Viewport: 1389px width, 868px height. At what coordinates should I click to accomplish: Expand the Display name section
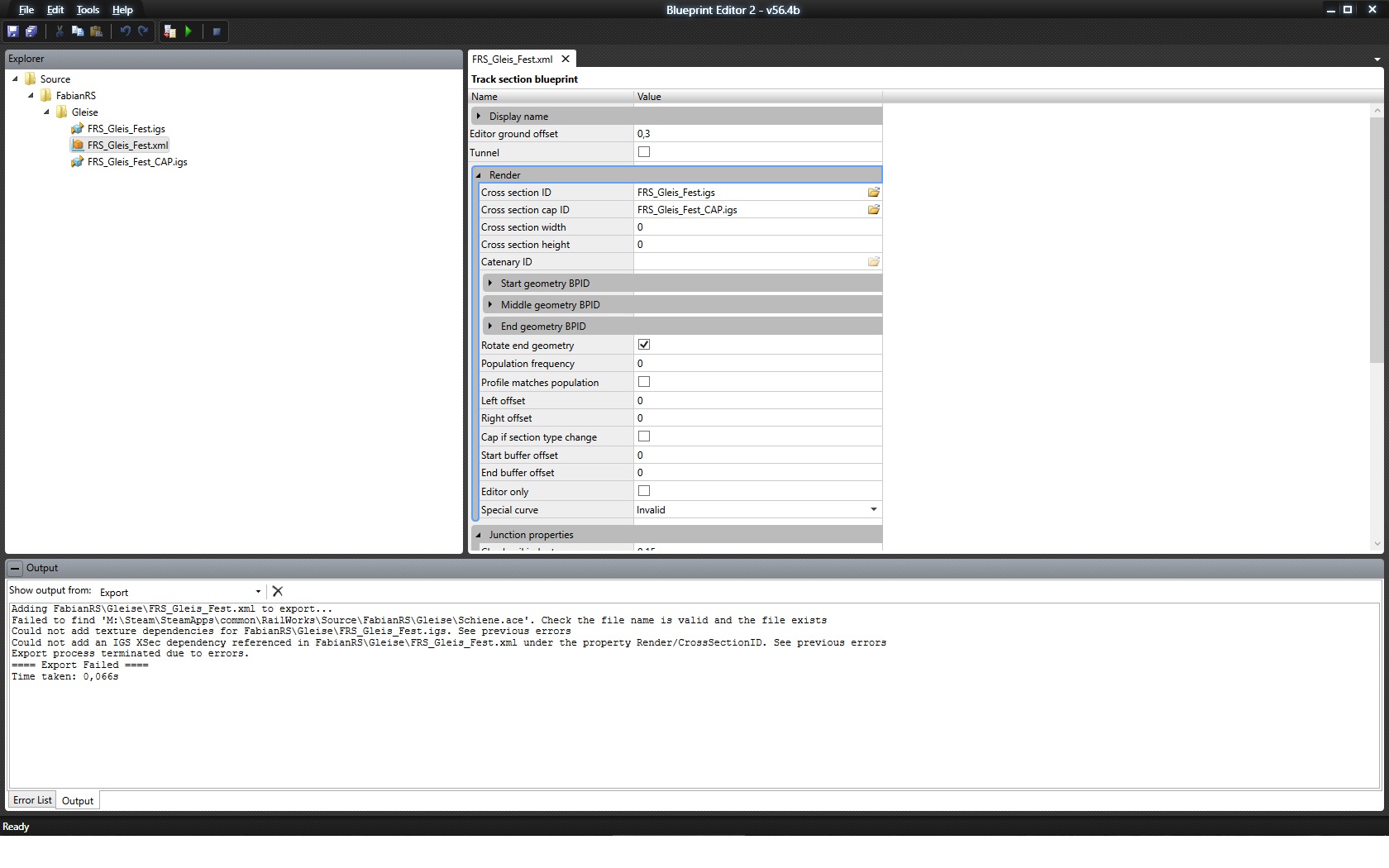[479, 116]
